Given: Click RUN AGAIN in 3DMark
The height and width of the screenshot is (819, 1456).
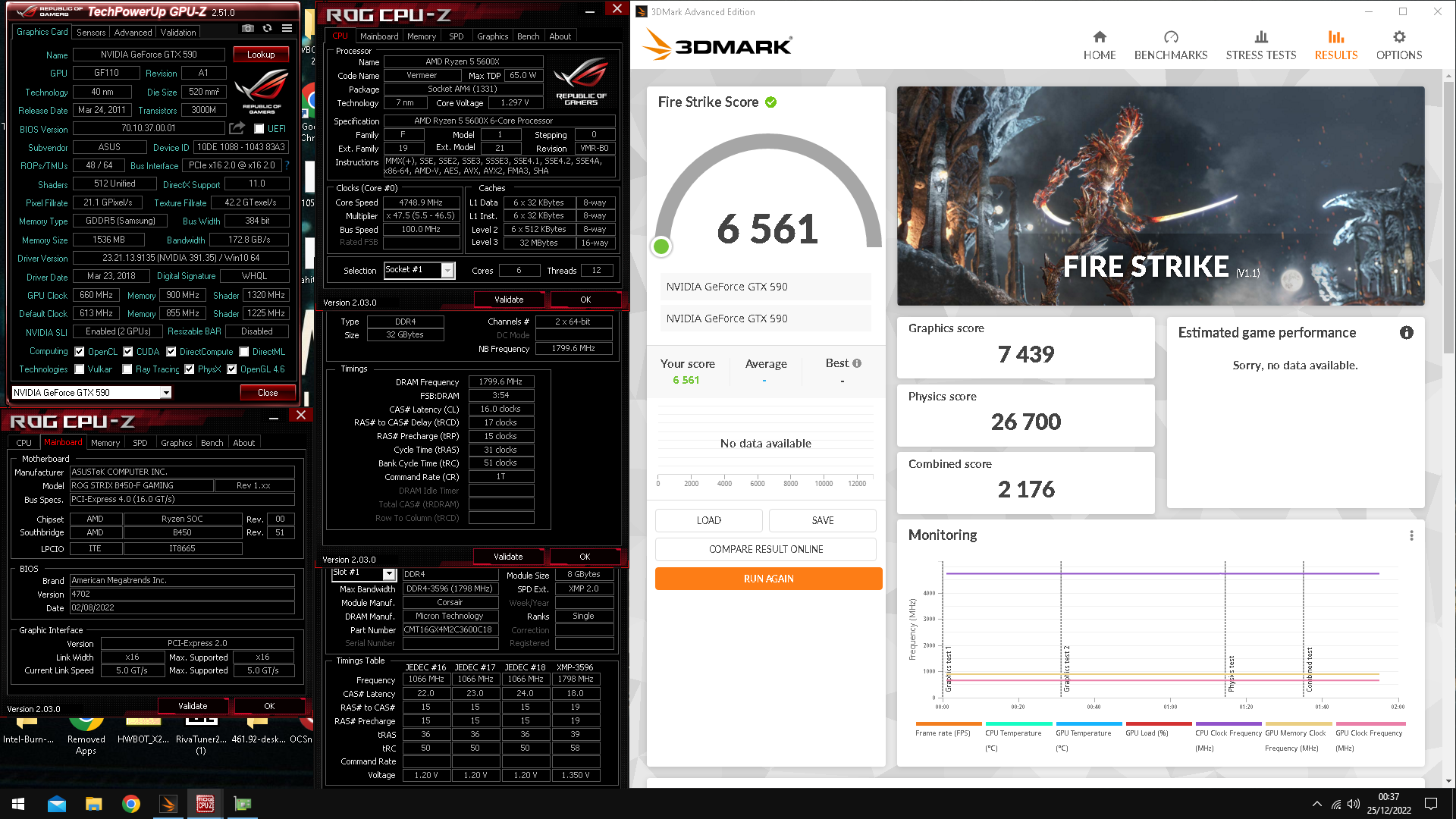Looking at the screenshot, I should 768,579.
